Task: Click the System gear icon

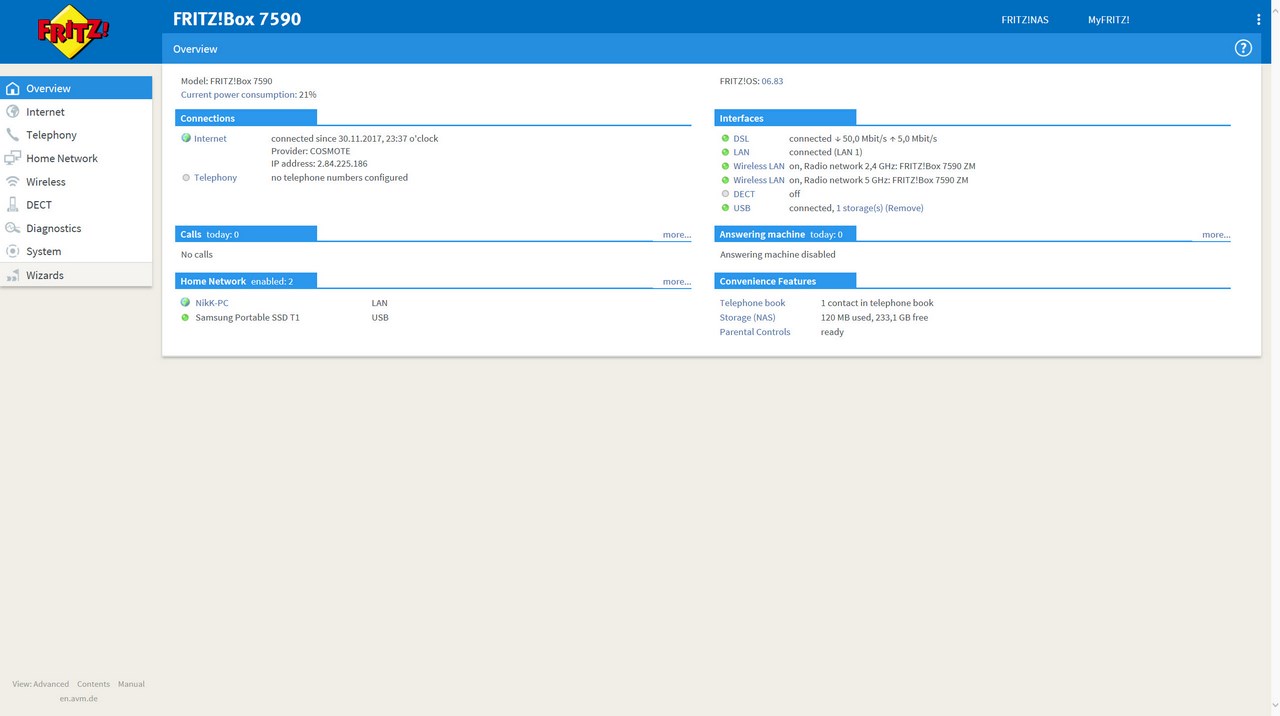Action: [13, 251]
